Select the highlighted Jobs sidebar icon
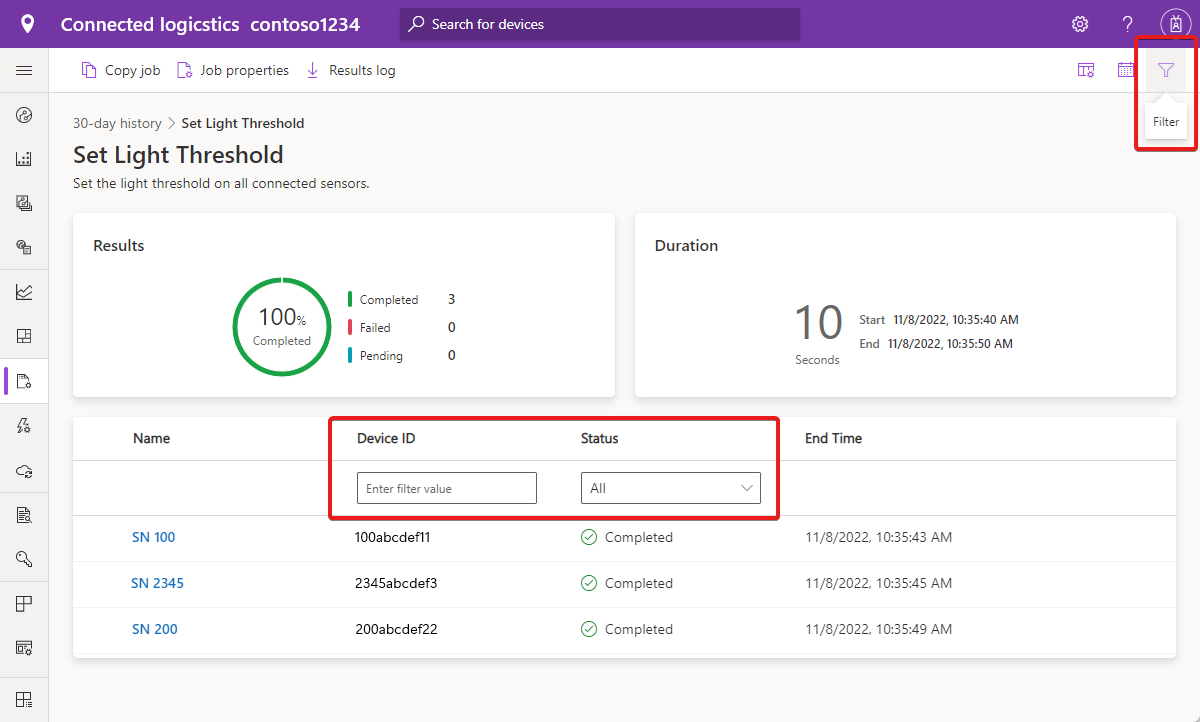Screen dimensions: 1200x722 click(24, 381)
